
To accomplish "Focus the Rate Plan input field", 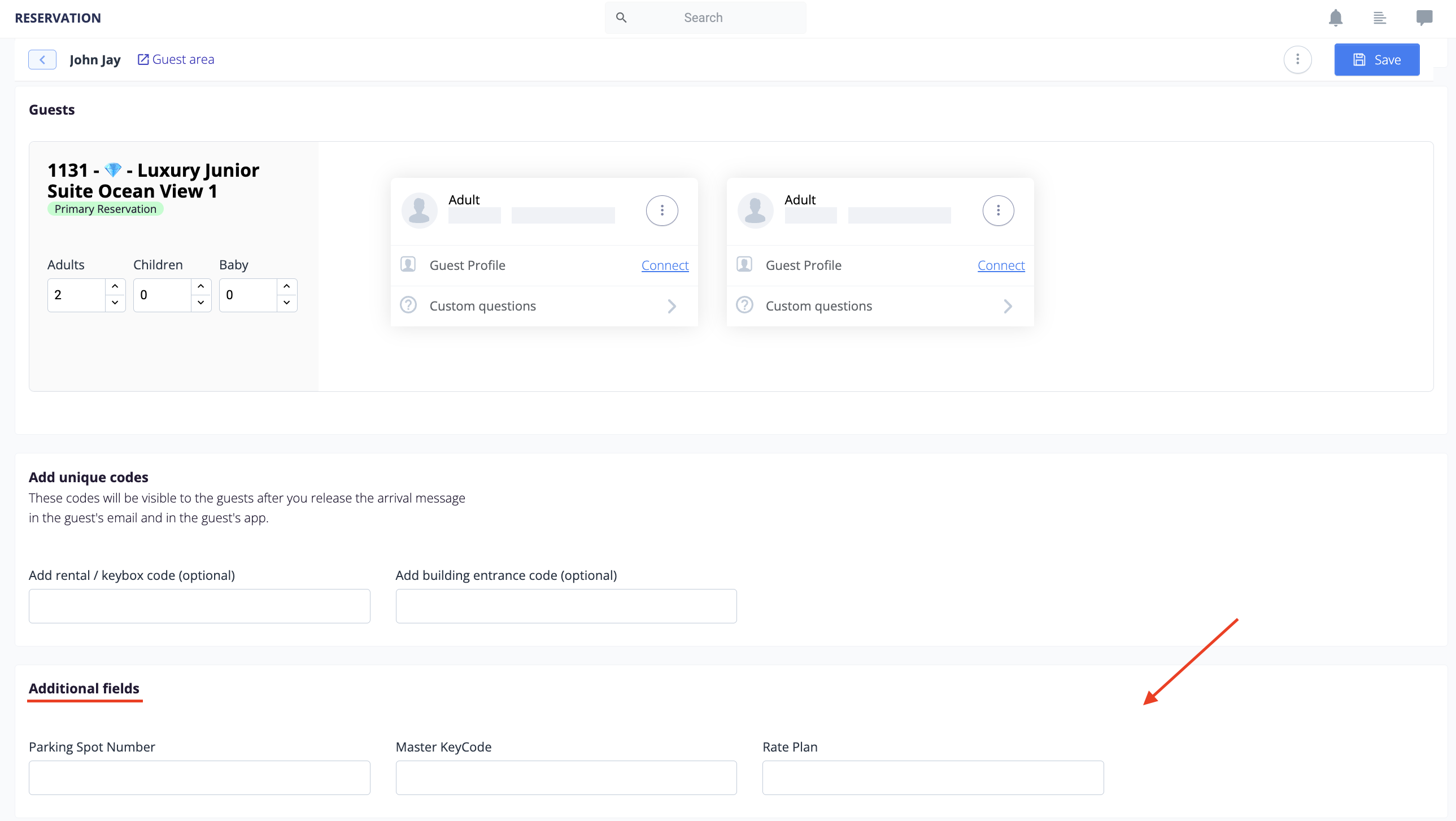I will click(x=932, y=778).
